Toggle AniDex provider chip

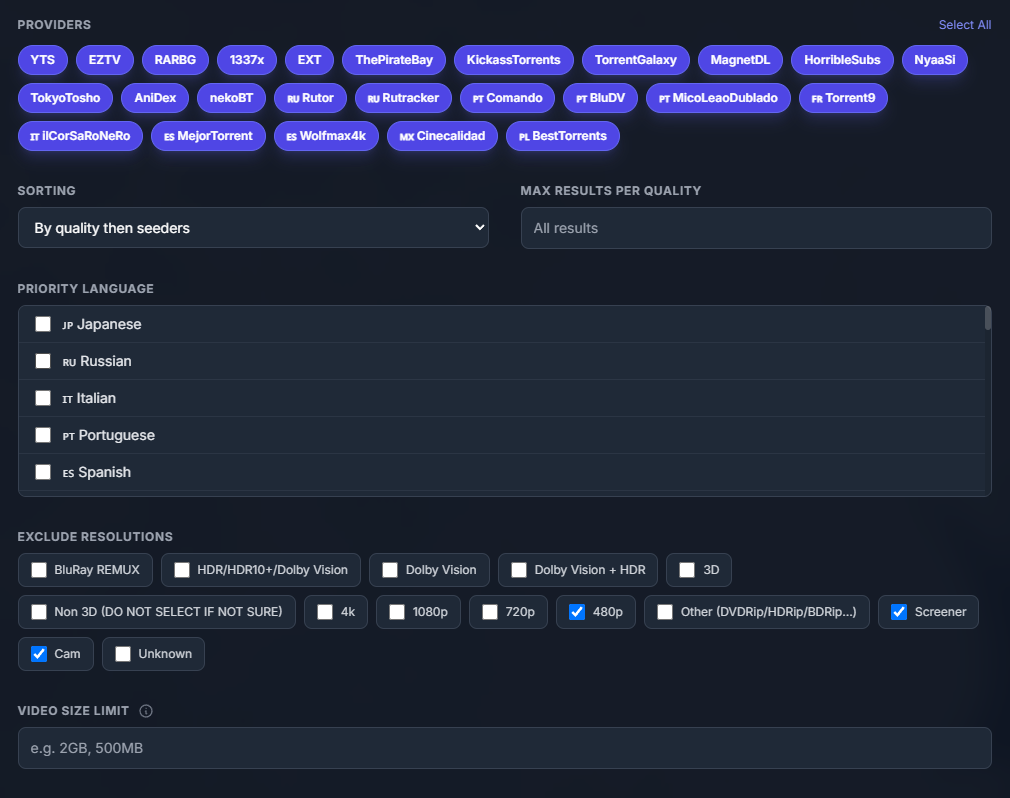coord(155,98)
